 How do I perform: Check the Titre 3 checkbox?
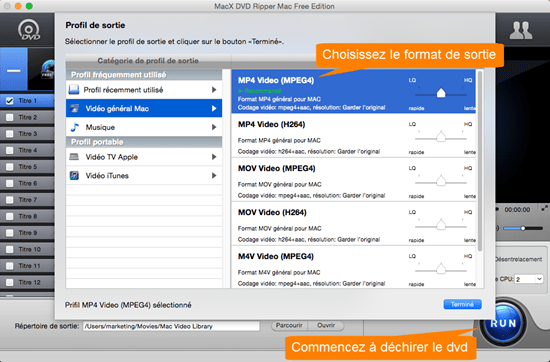(9, 134)
